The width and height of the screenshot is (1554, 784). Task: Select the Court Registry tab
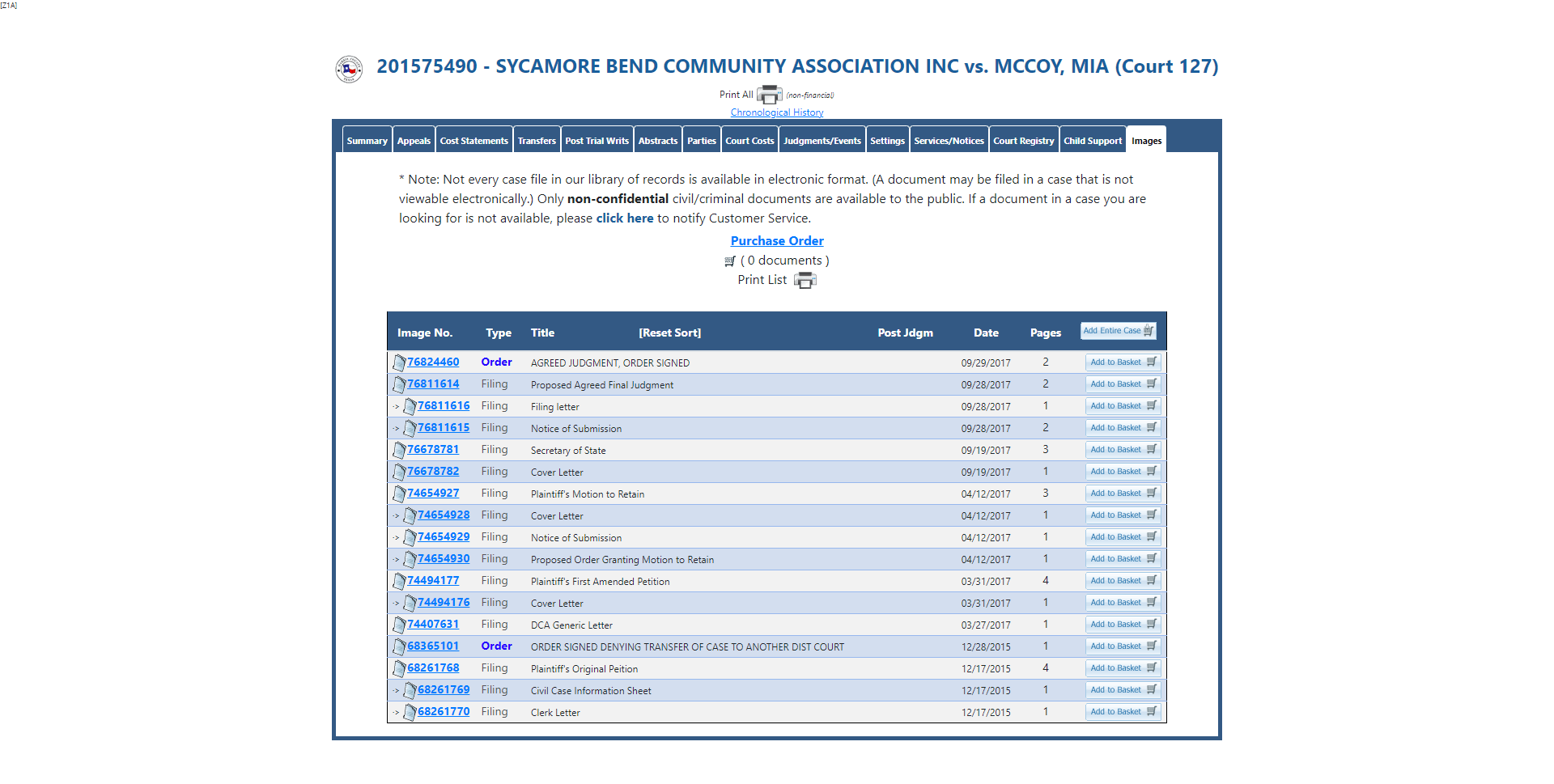pos(1024,140)
